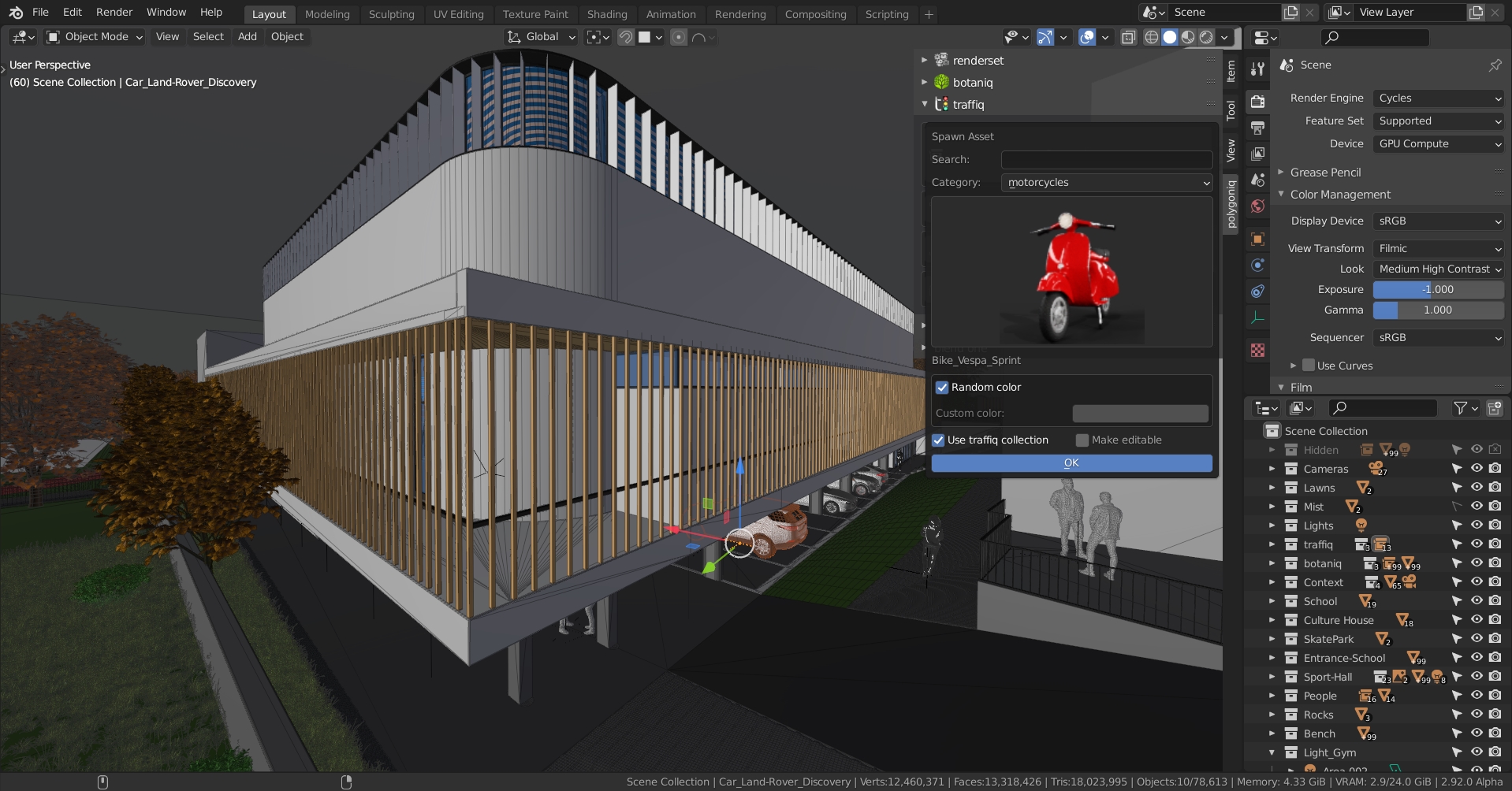Screen dimensions: 1512x791
Task: Enable Use Curves checkbox
Action: pos(1309,365)
